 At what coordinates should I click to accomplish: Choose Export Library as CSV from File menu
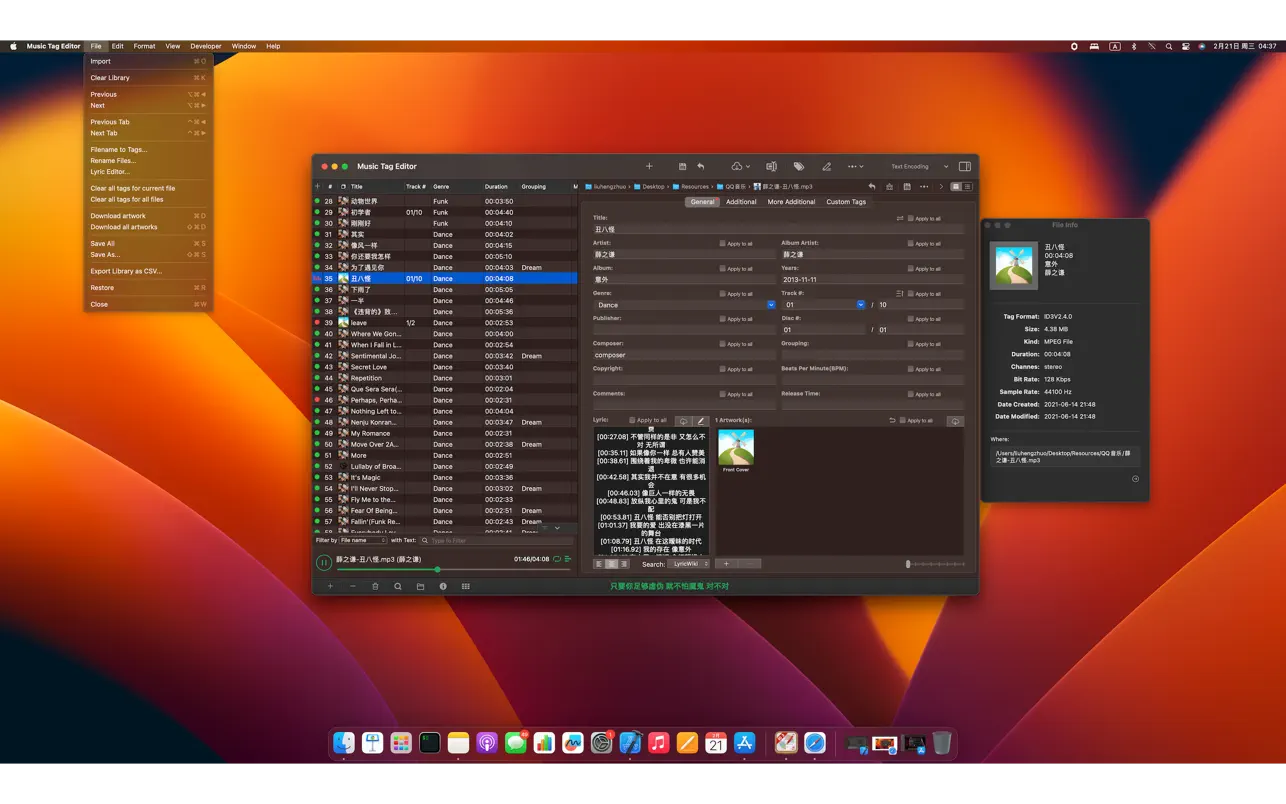(x=126, y=271)
